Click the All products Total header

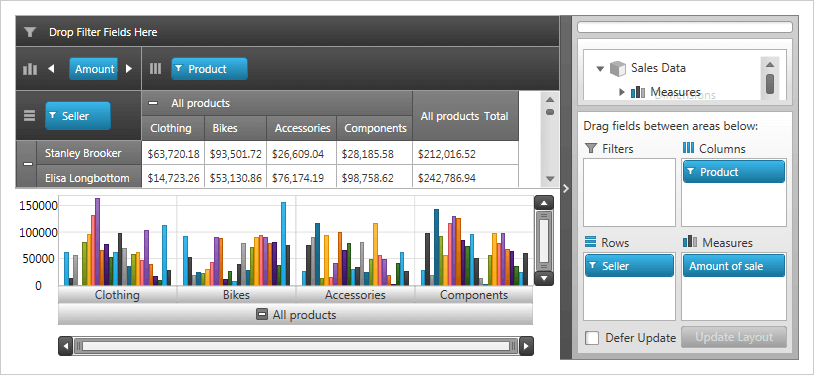pos(465,116)
